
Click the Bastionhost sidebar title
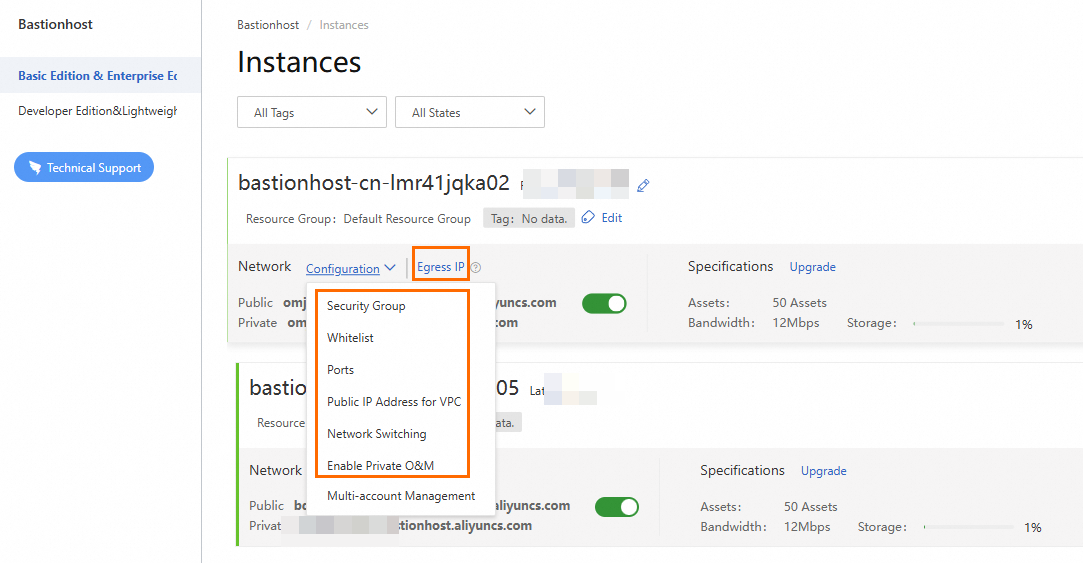[x=55, y=24]
